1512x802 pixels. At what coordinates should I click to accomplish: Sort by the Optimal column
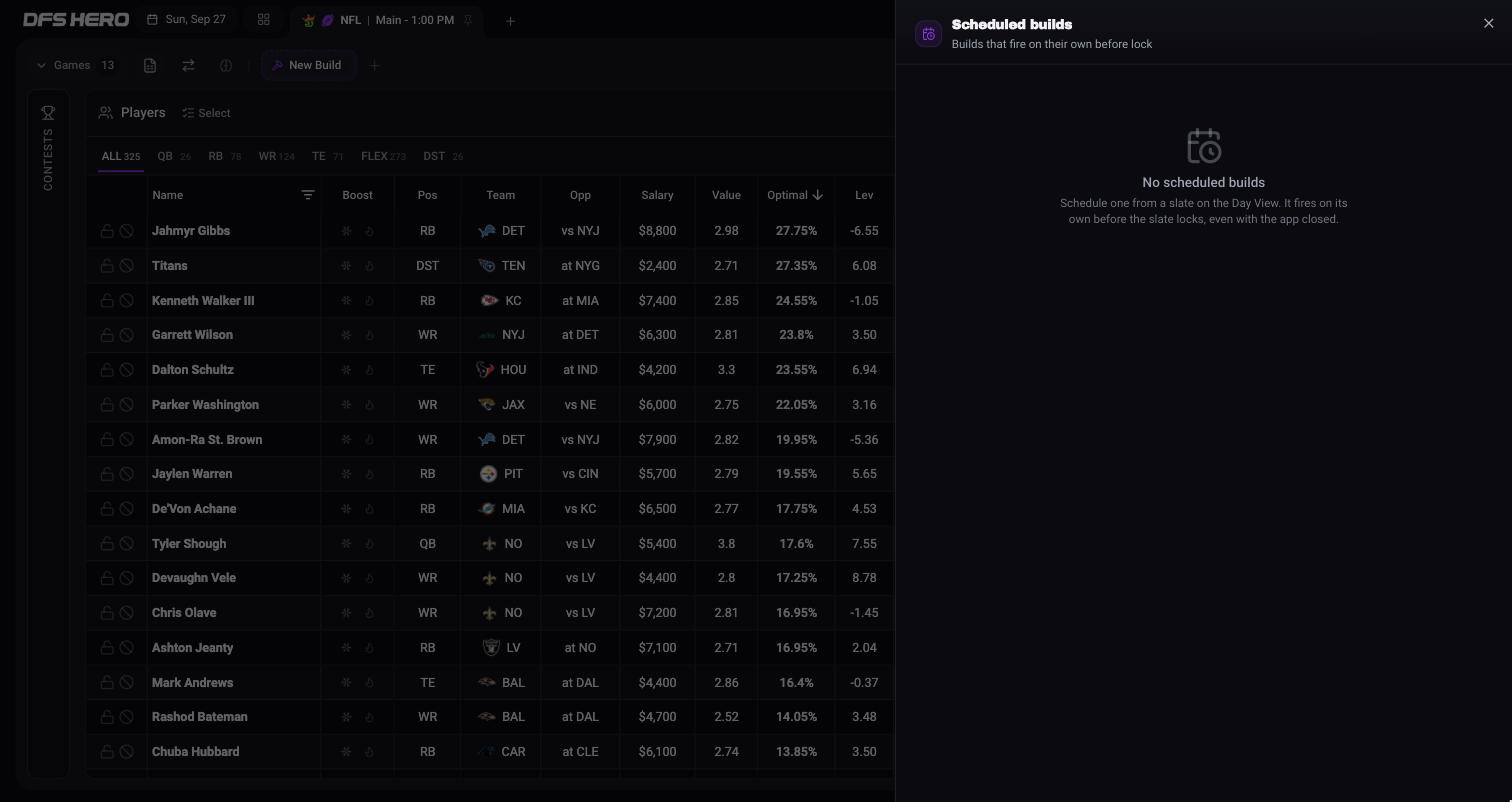coord(795,195)
